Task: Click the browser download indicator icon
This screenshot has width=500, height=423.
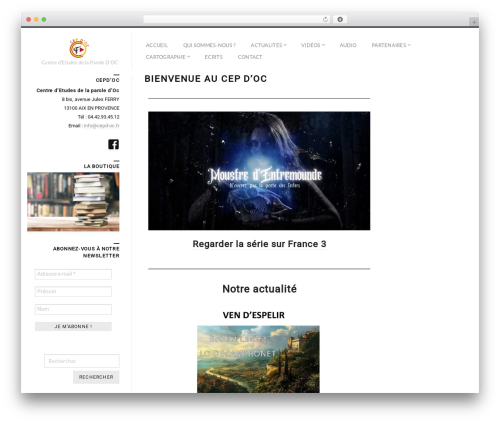Action: tap(340, 19)
